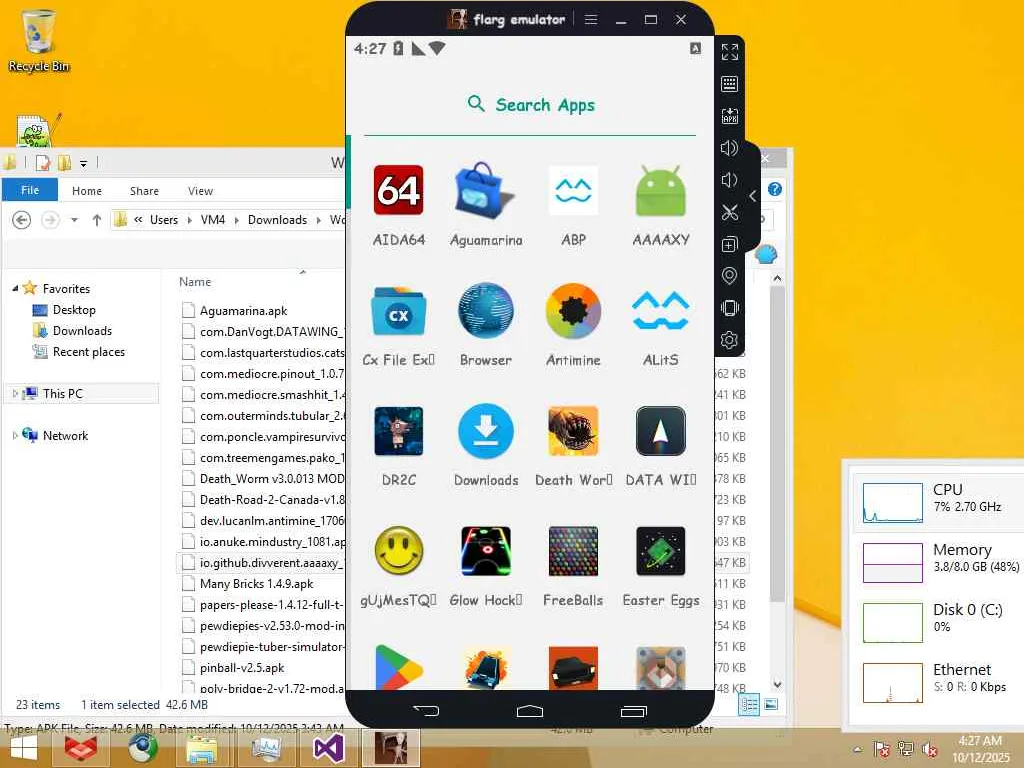The width and height of the screenshot is (1024, 768).
Task: Click the emulator volume up icon
Action: [x=729, y=148]
